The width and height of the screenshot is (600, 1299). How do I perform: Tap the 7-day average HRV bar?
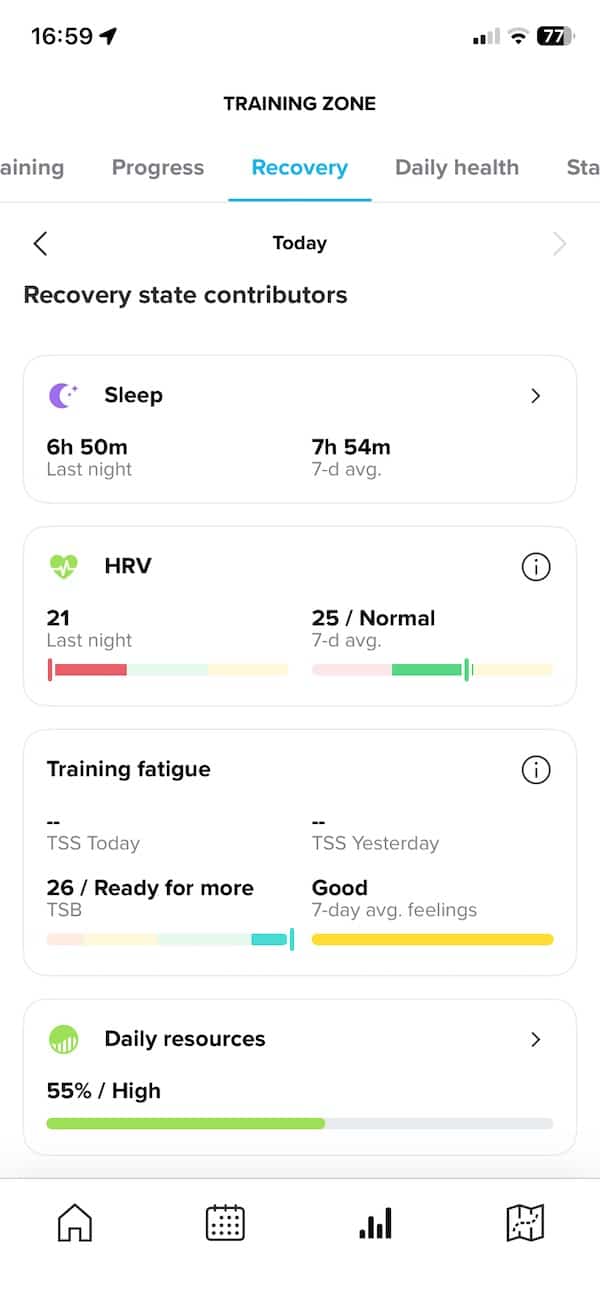click(432, 670)
